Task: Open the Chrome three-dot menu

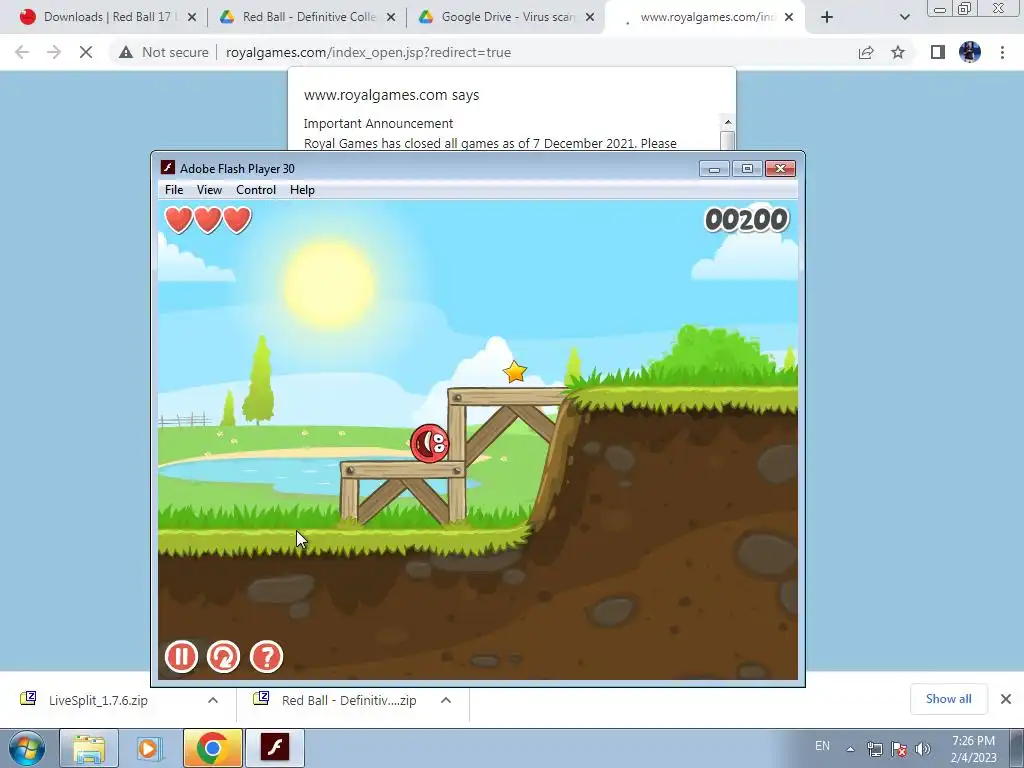Action: pyautogui.click(x=1002, y=52)
